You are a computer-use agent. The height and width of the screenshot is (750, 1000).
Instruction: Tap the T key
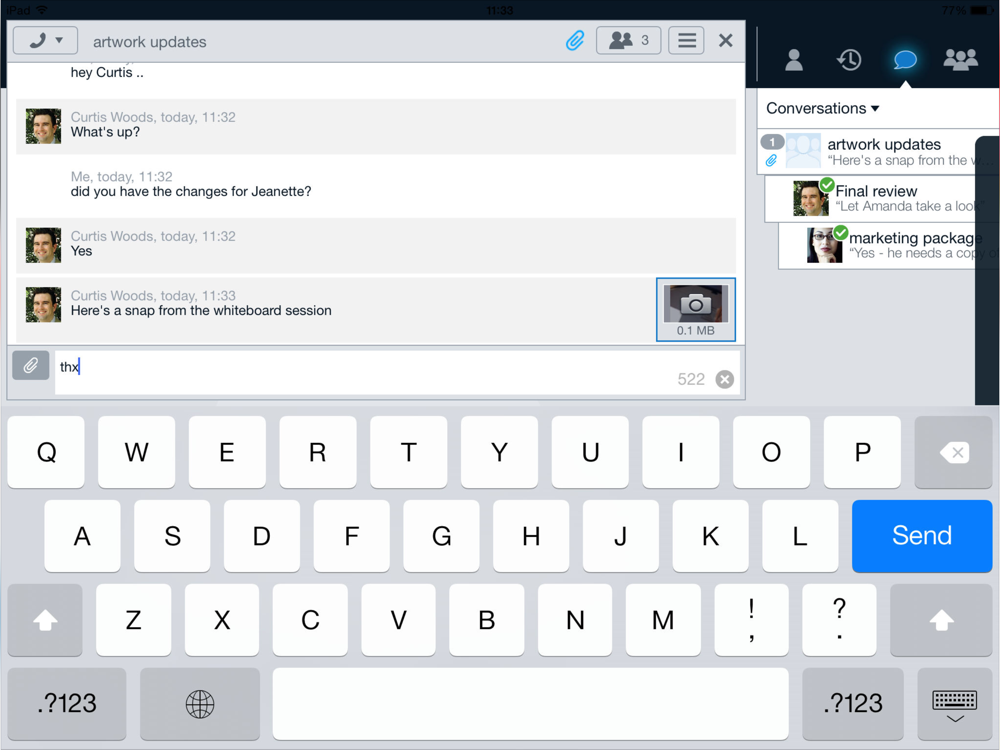[409, 452]
